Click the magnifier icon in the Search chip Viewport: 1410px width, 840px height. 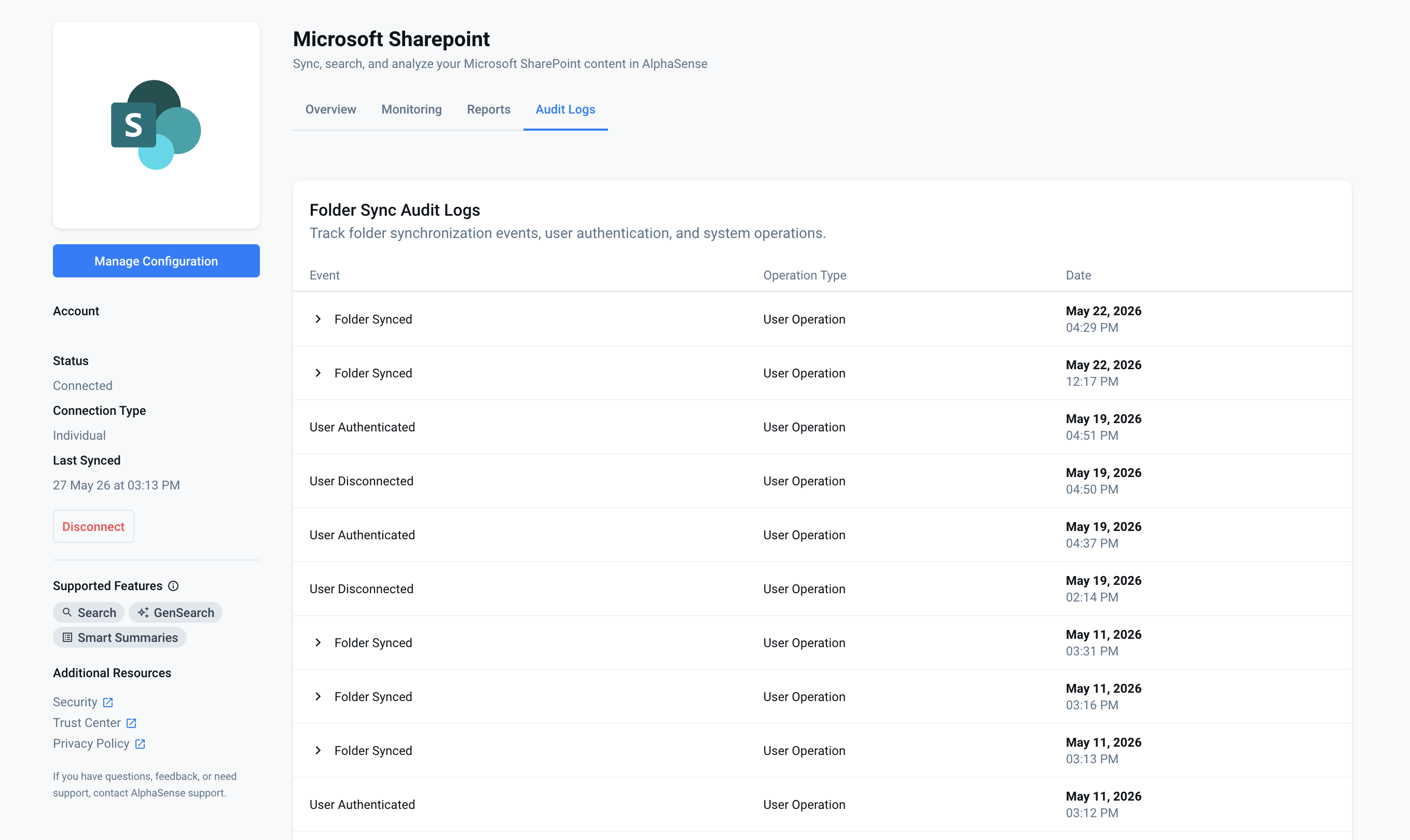pyautogui.click(x=67, y=612)
